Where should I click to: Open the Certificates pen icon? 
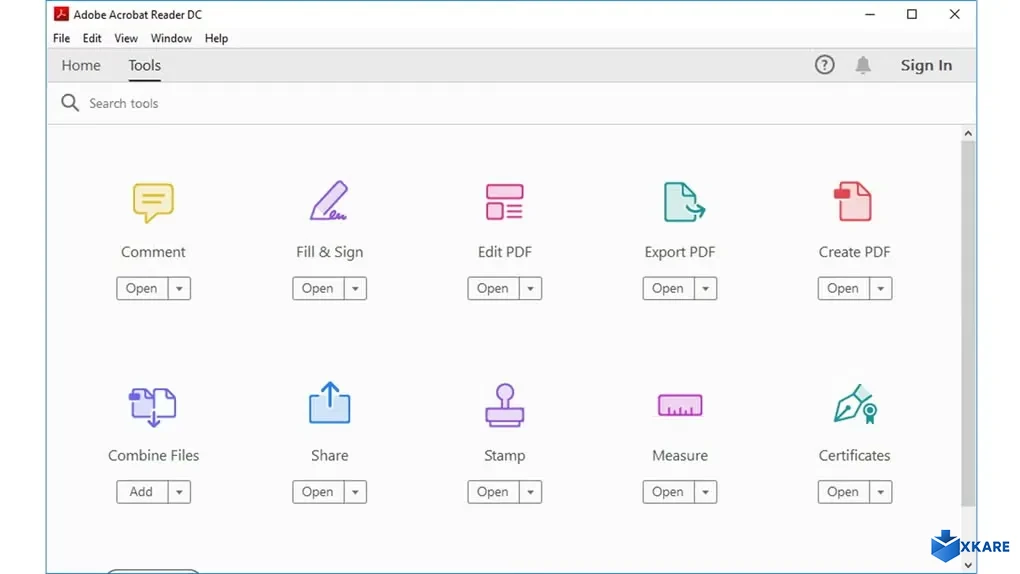[x=854, y=404]
